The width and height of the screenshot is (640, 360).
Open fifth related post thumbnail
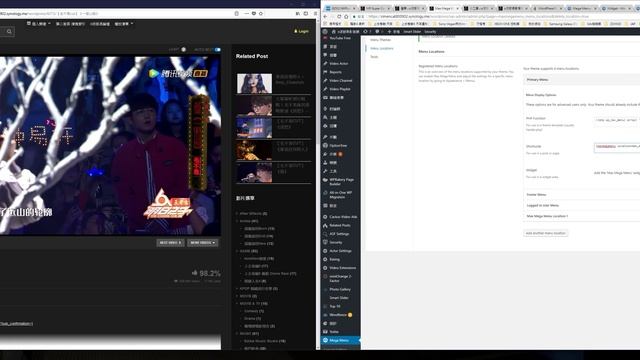click(254, 172)
